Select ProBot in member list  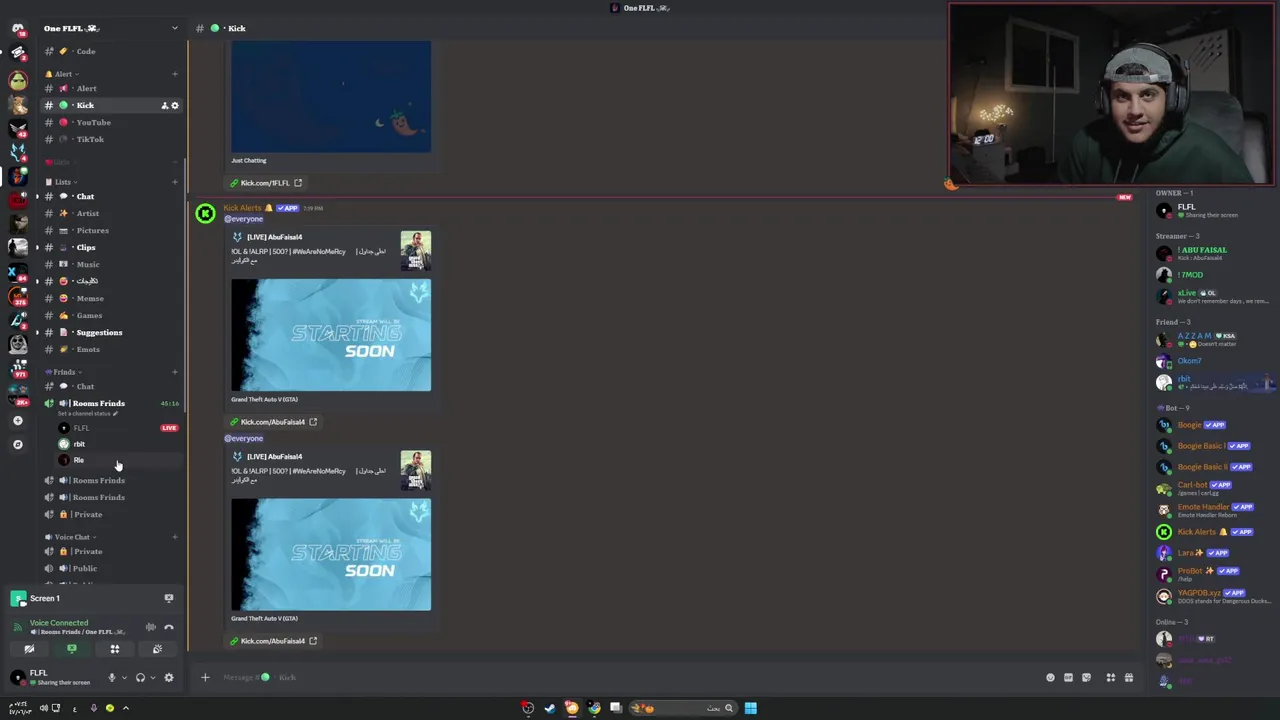click(x=1215, y=574)
